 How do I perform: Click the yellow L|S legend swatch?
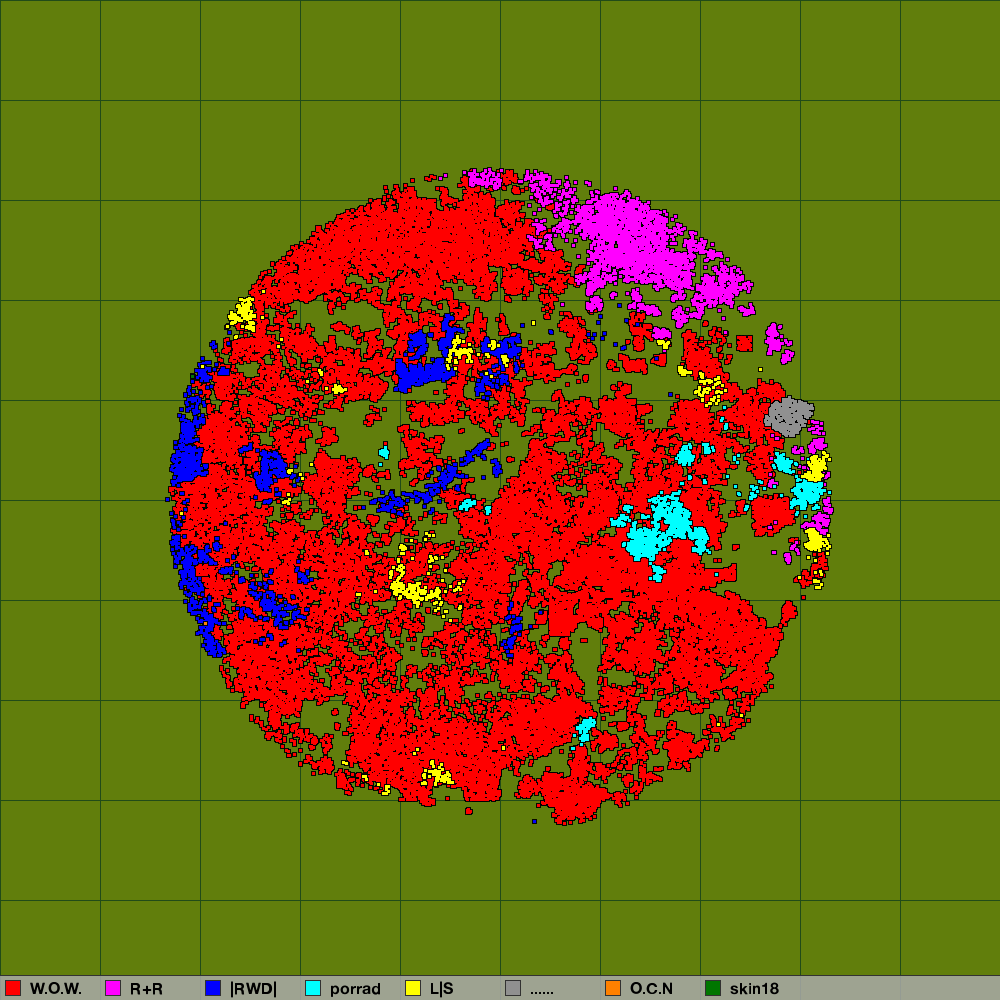413,988
